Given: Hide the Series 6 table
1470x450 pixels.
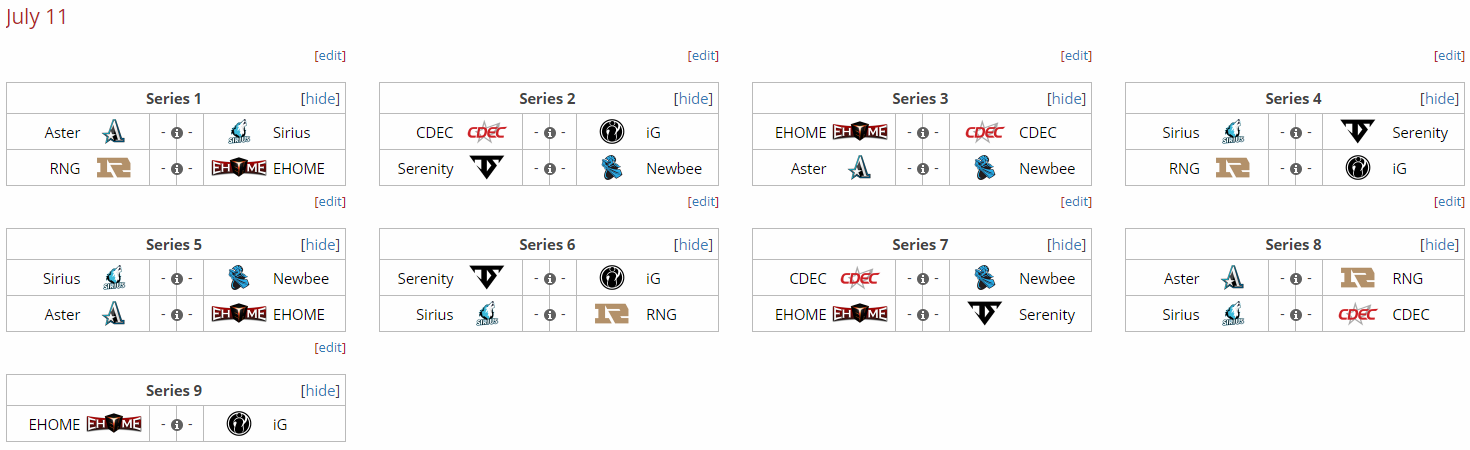Looking at the screenshot, I should (693, 244).
